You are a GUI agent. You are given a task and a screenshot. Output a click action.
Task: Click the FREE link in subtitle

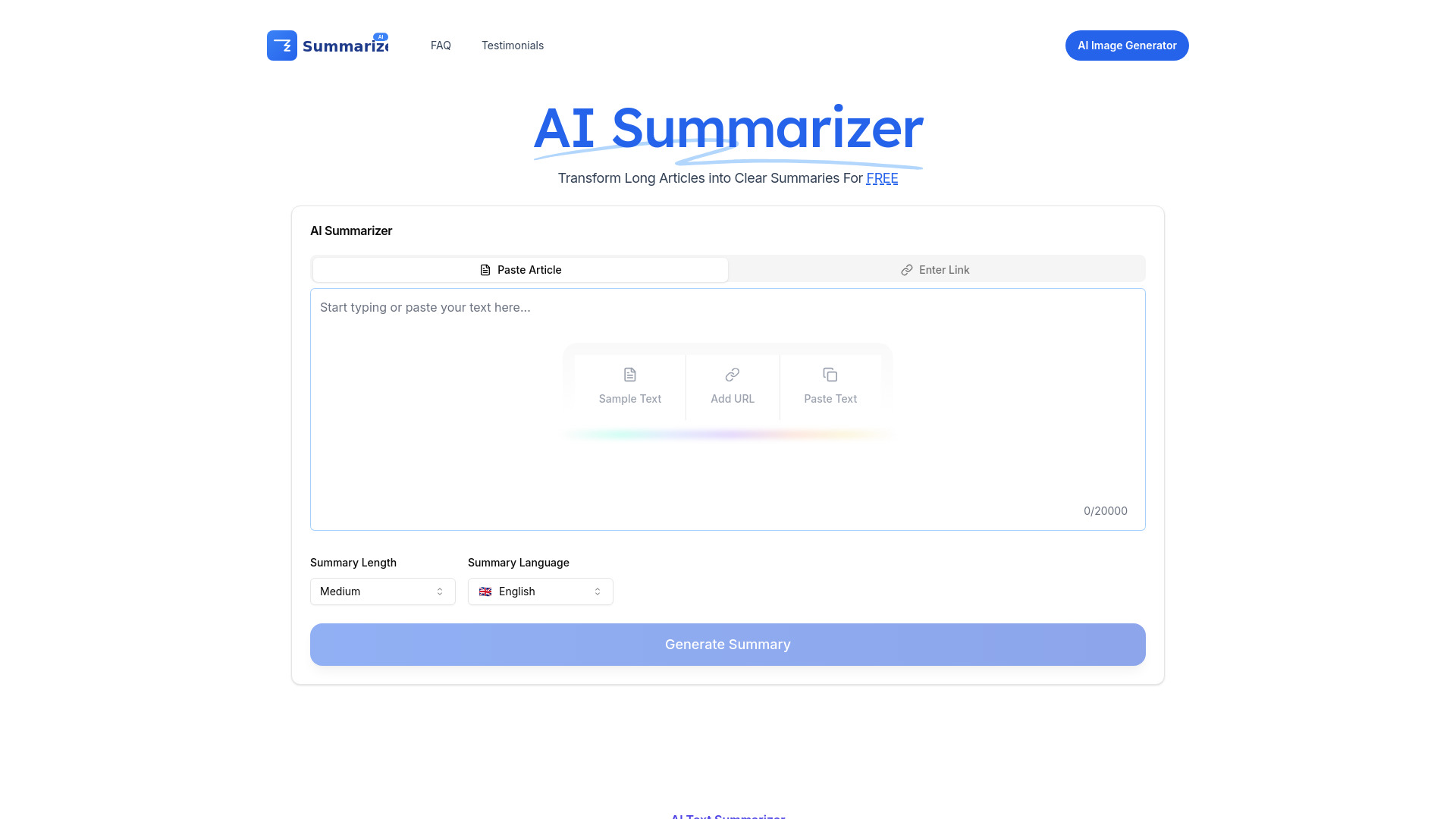point(882,178)
